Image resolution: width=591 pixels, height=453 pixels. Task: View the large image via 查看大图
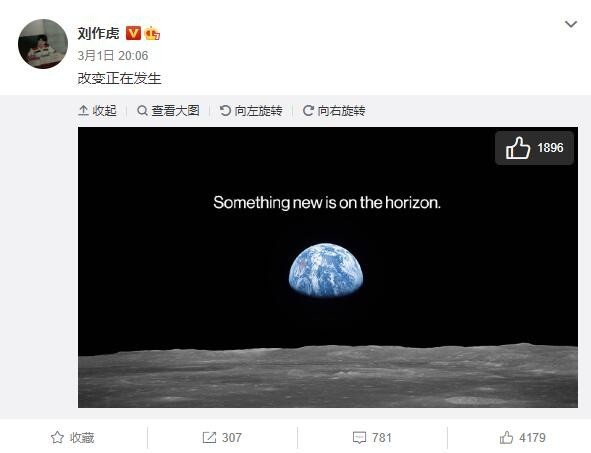click(x=168, y=110)
